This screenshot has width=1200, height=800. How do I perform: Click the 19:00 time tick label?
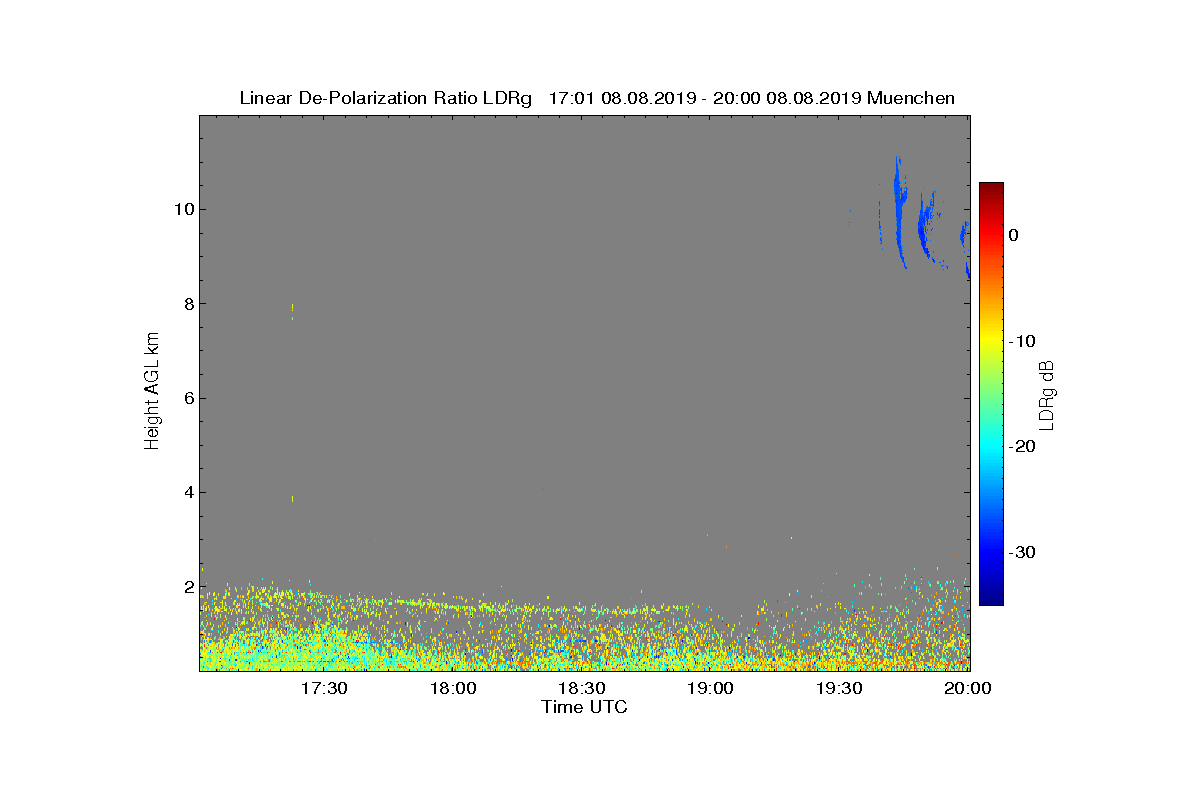point(711,688)
